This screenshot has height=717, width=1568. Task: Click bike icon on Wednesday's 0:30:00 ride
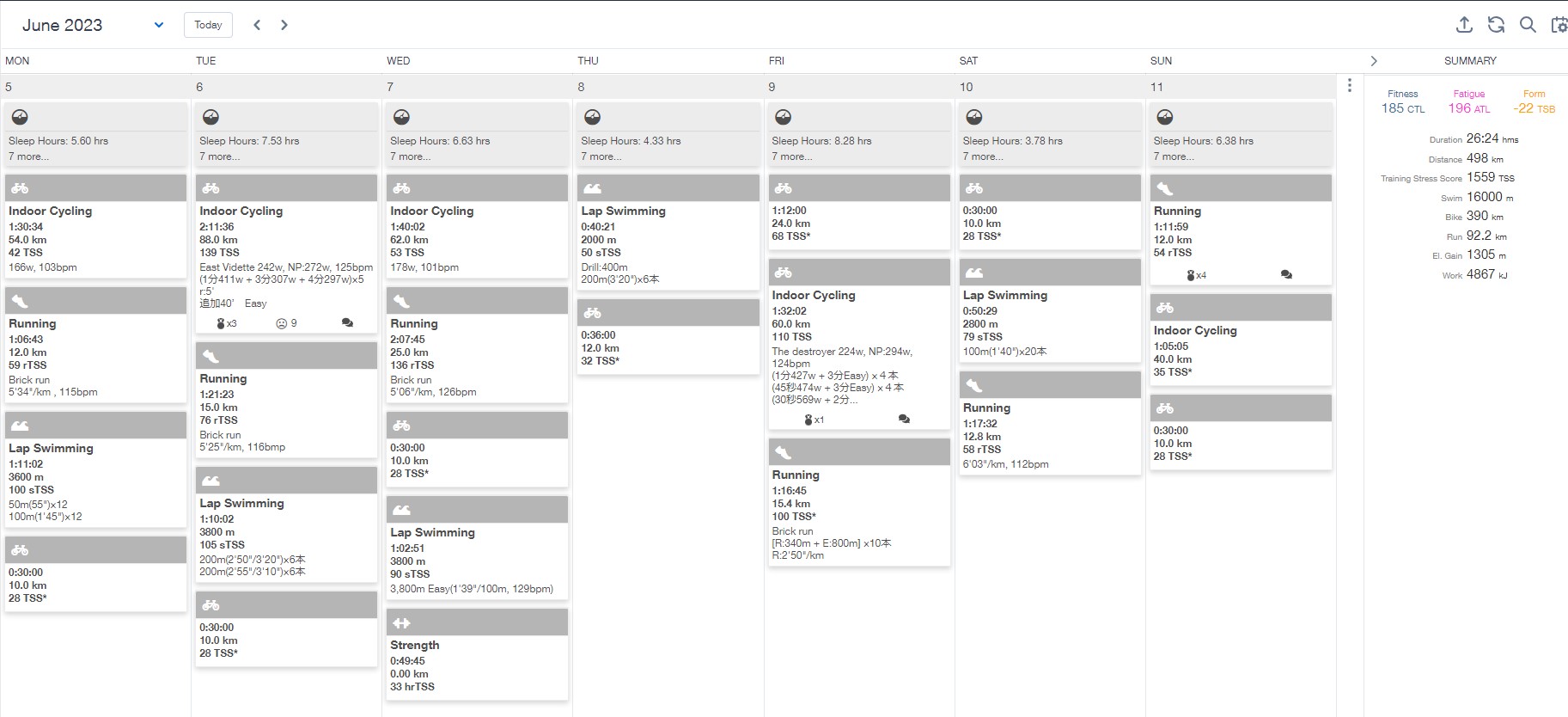click(x=401, y=426)
